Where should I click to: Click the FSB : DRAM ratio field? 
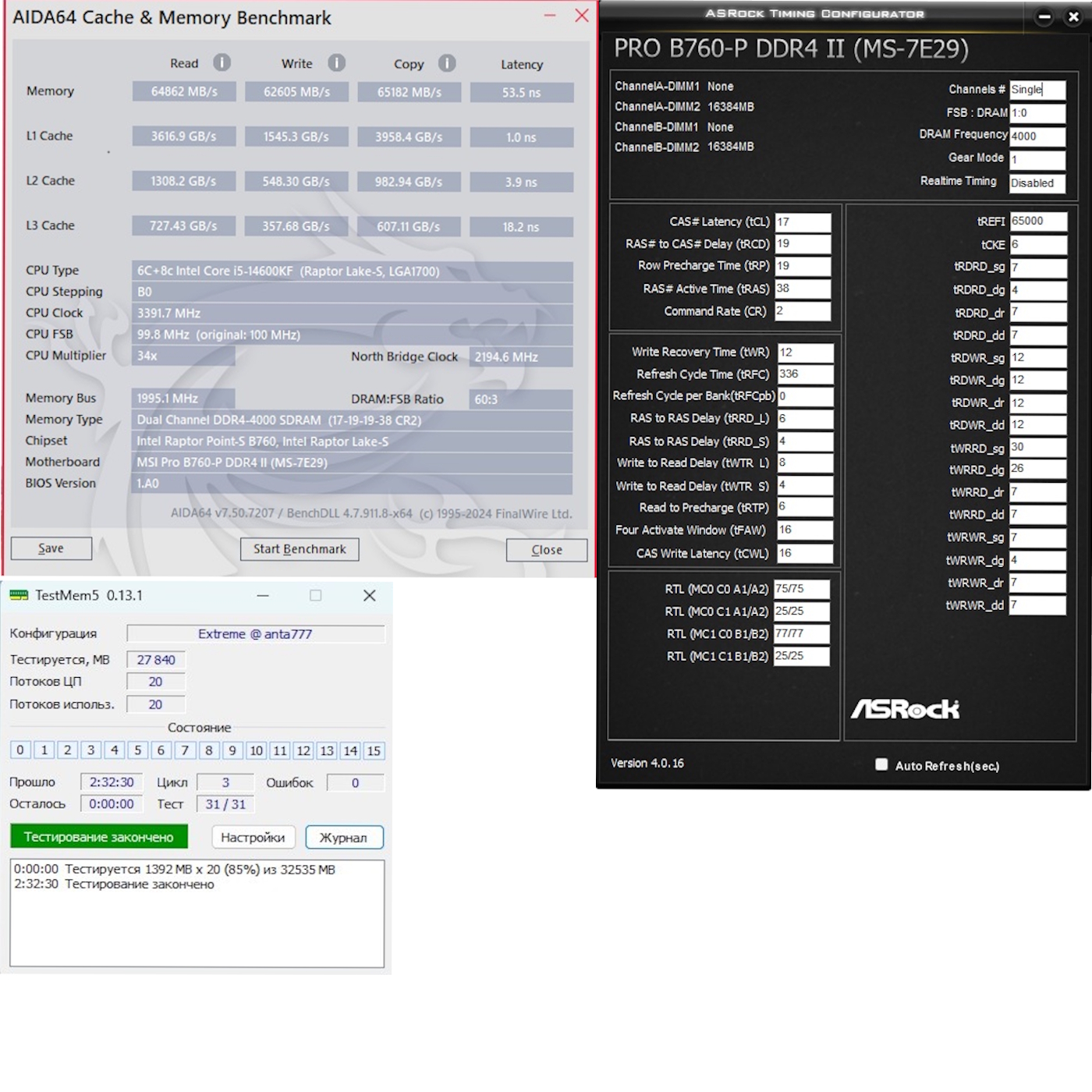coord(1037,113)
